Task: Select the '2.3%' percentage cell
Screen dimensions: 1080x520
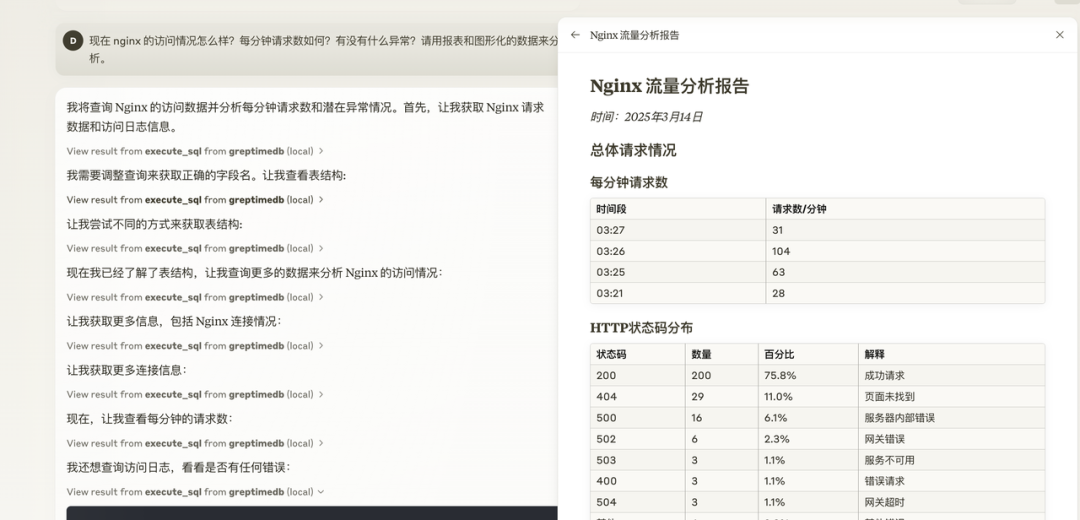Action: 808,439
